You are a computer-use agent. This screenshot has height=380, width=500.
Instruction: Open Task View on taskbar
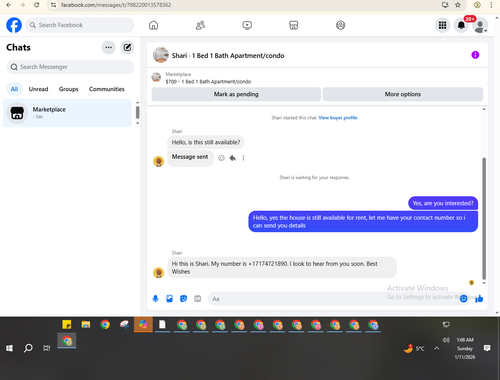pos(47,348)
